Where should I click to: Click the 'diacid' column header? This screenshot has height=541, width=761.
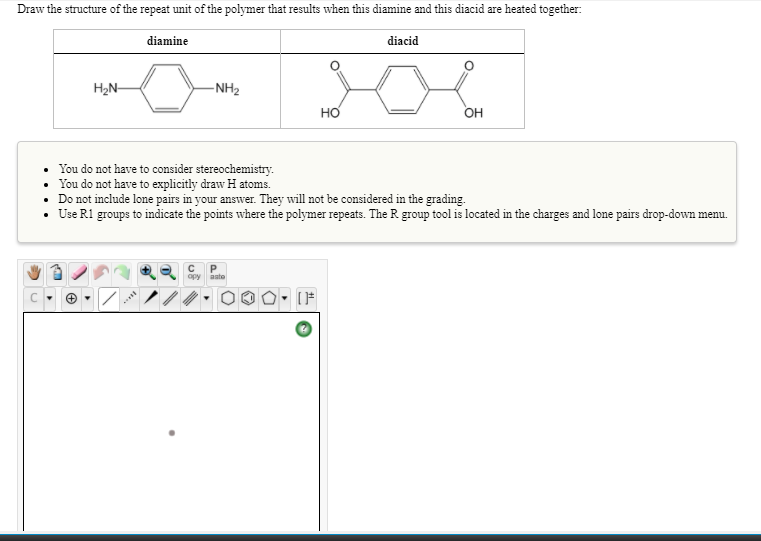click(402, 41)
